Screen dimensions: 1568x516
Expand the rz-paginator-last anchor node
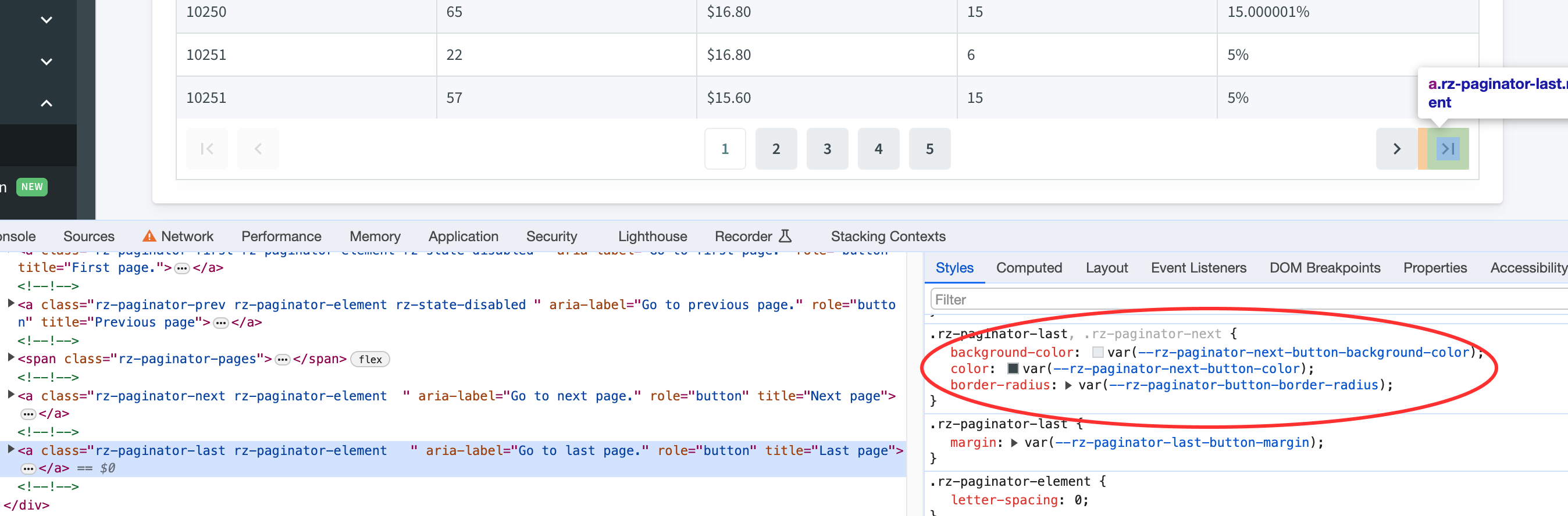point(10,449)
